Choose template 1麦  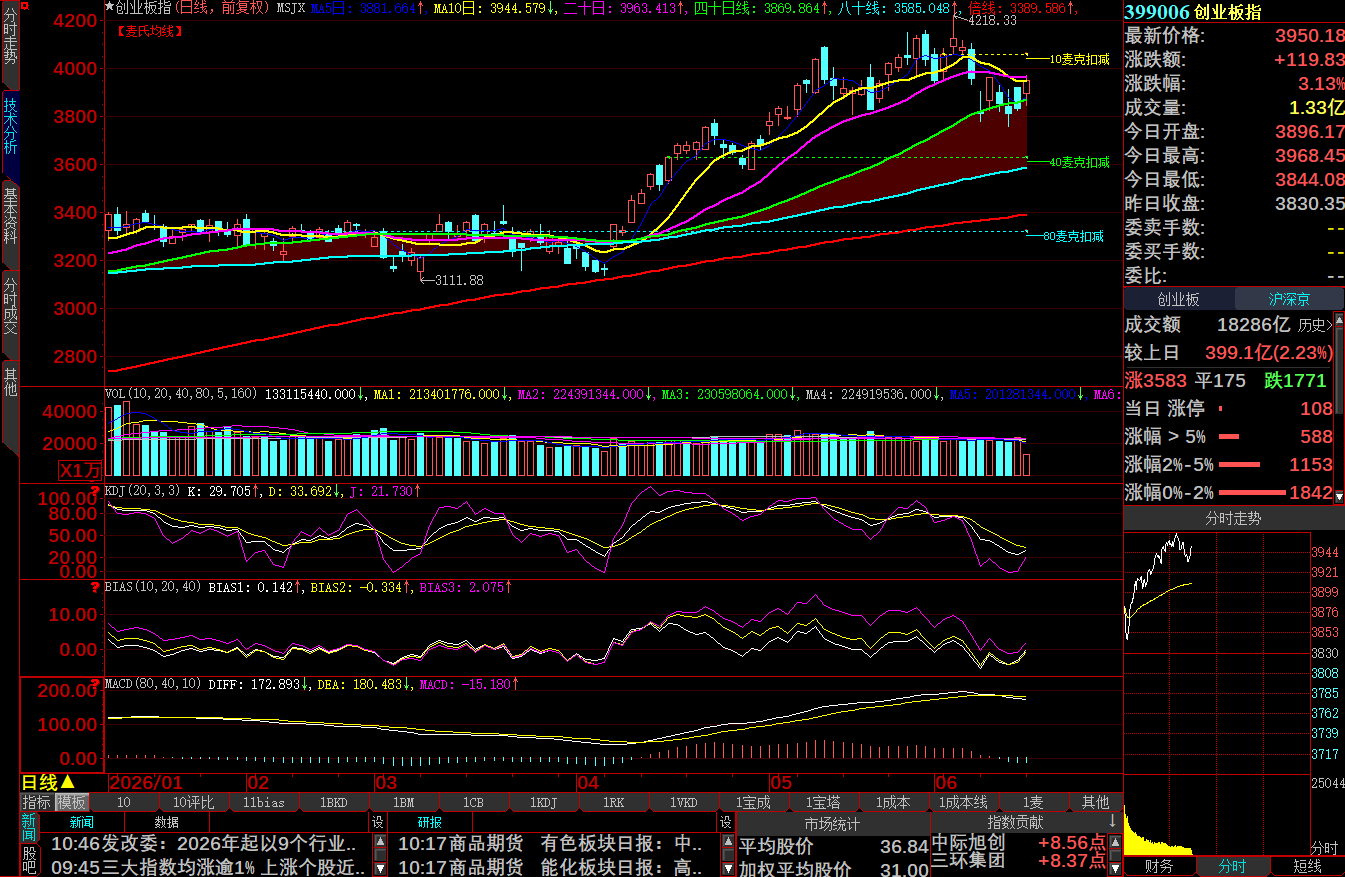[x=1033, y=802]
